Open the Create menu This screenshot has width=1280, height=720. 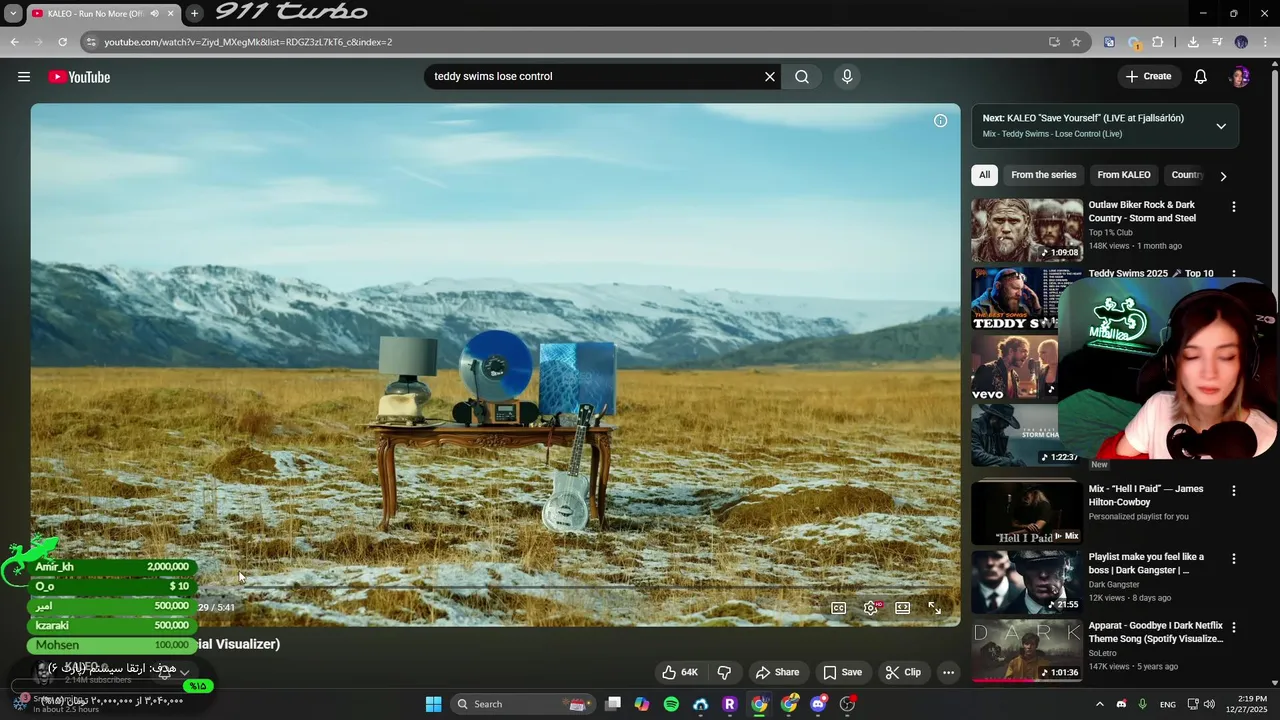coord(1148,77)
